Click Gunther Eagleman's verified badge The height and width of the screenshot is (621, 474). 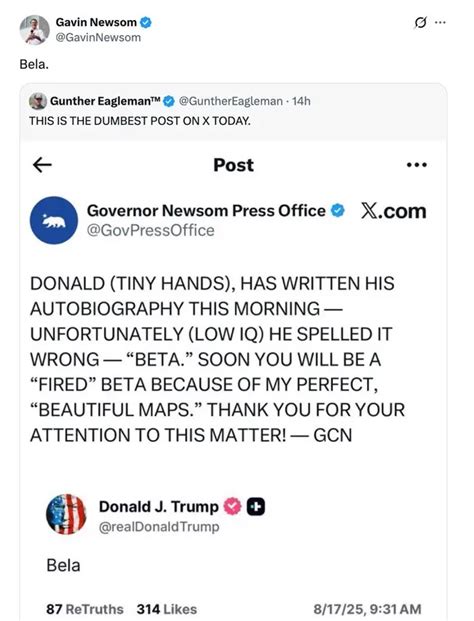tap(169, 101)
